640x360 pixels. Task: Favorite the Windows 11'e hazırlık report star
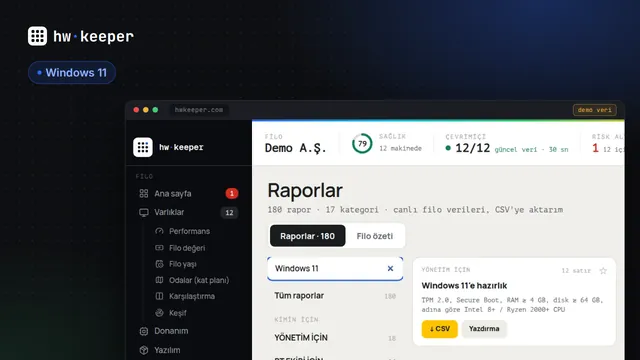[x=603, y=271]
